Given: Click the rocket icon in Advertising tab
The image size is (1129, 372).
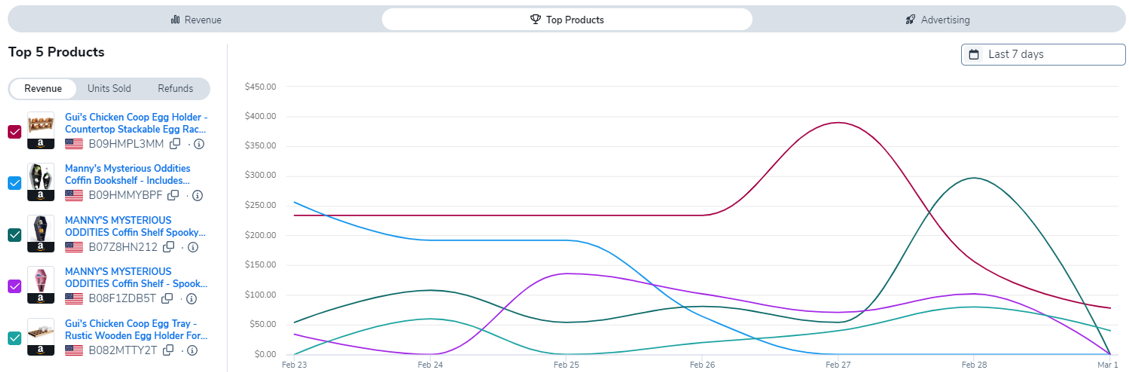Looking at the screenshot, I should click(x=910, y=19).
